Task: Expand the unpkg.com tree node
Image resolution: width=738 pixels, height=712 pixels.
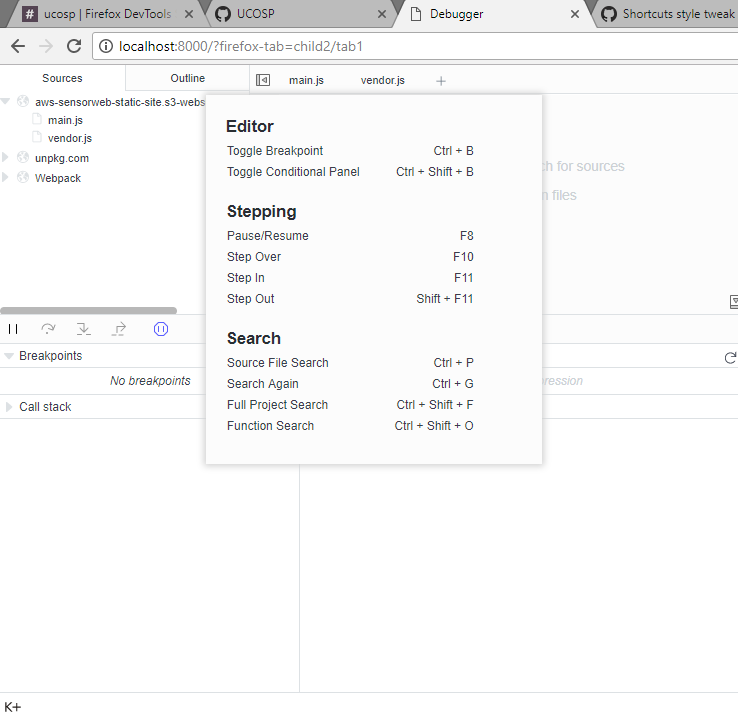Action: point(6,157)
